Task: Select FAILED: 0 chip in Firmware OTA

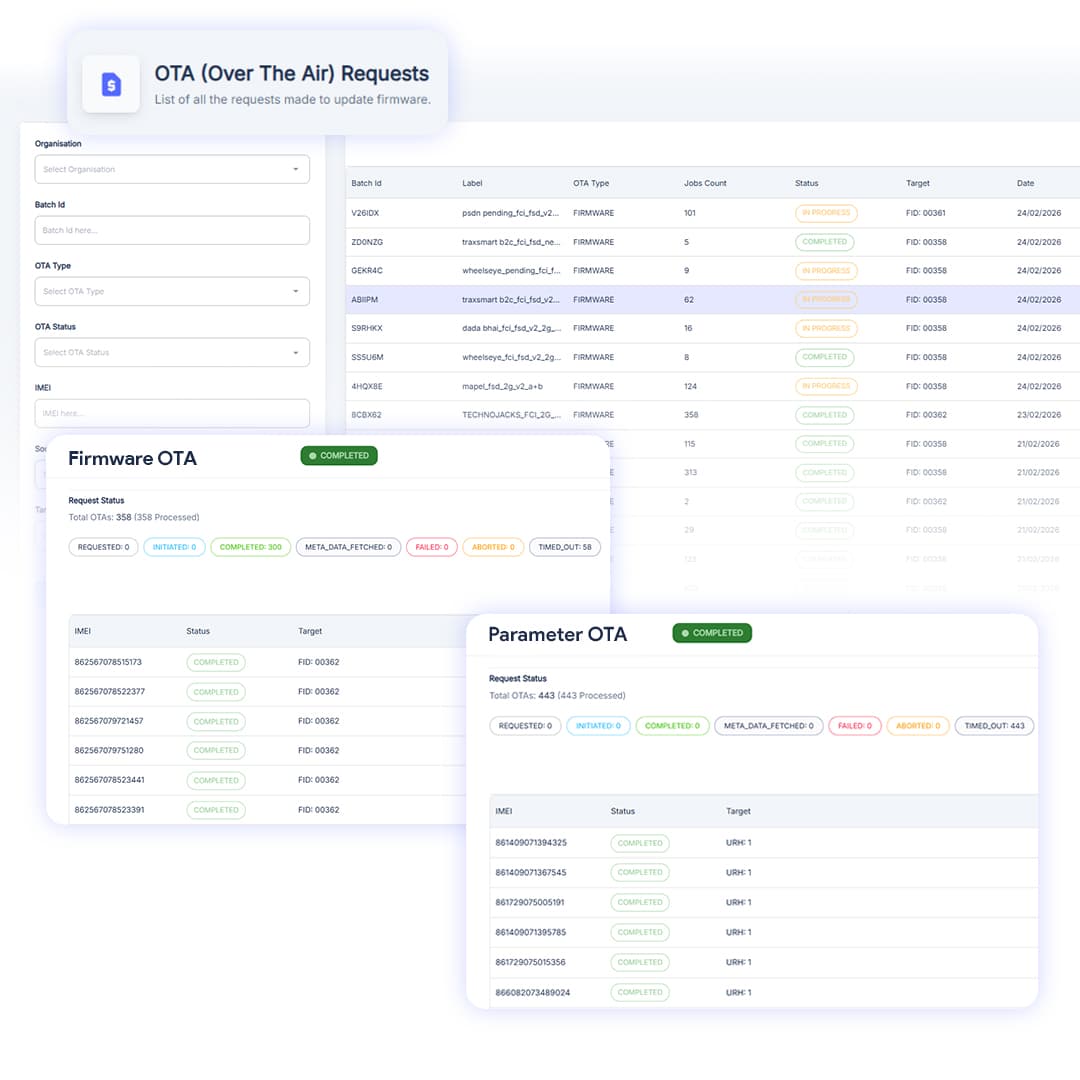Action: coord(432,548)
